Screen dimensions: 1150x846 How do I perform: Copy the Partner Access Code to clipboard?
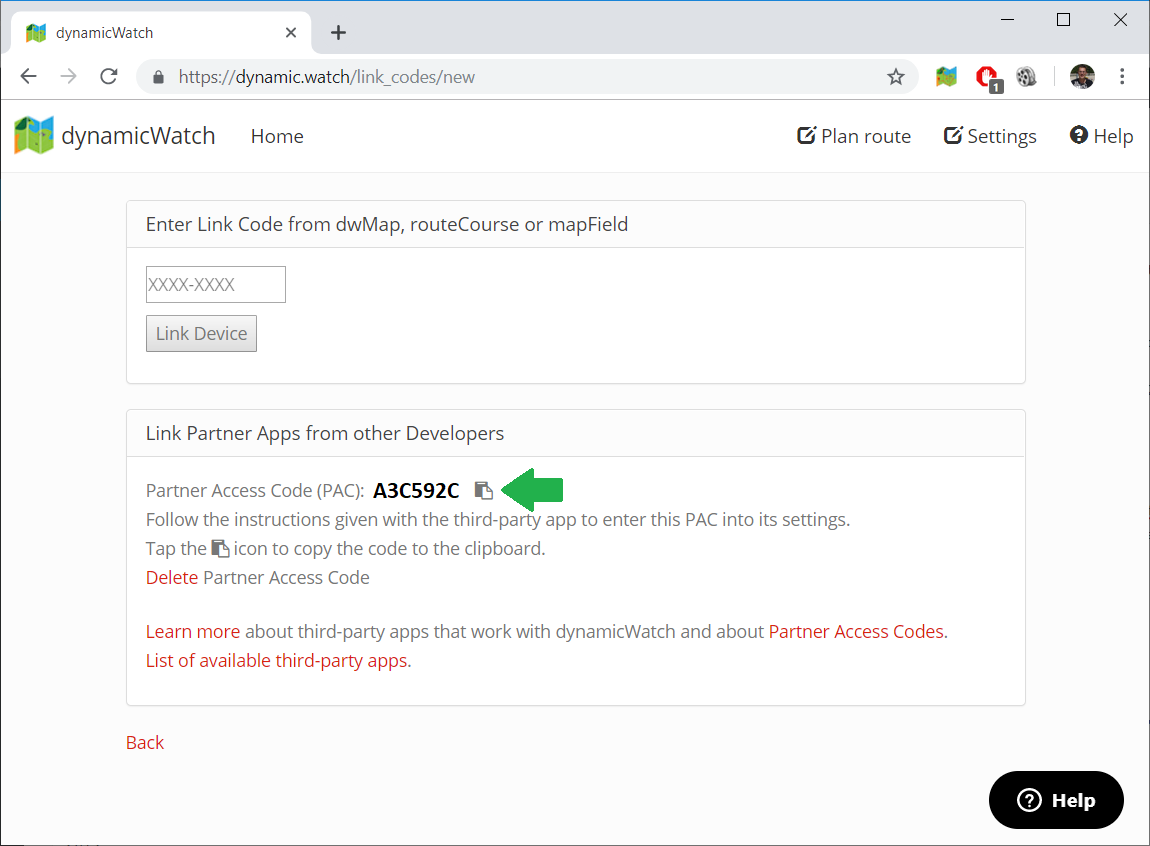pyautogui.click(x=484, y=490)
